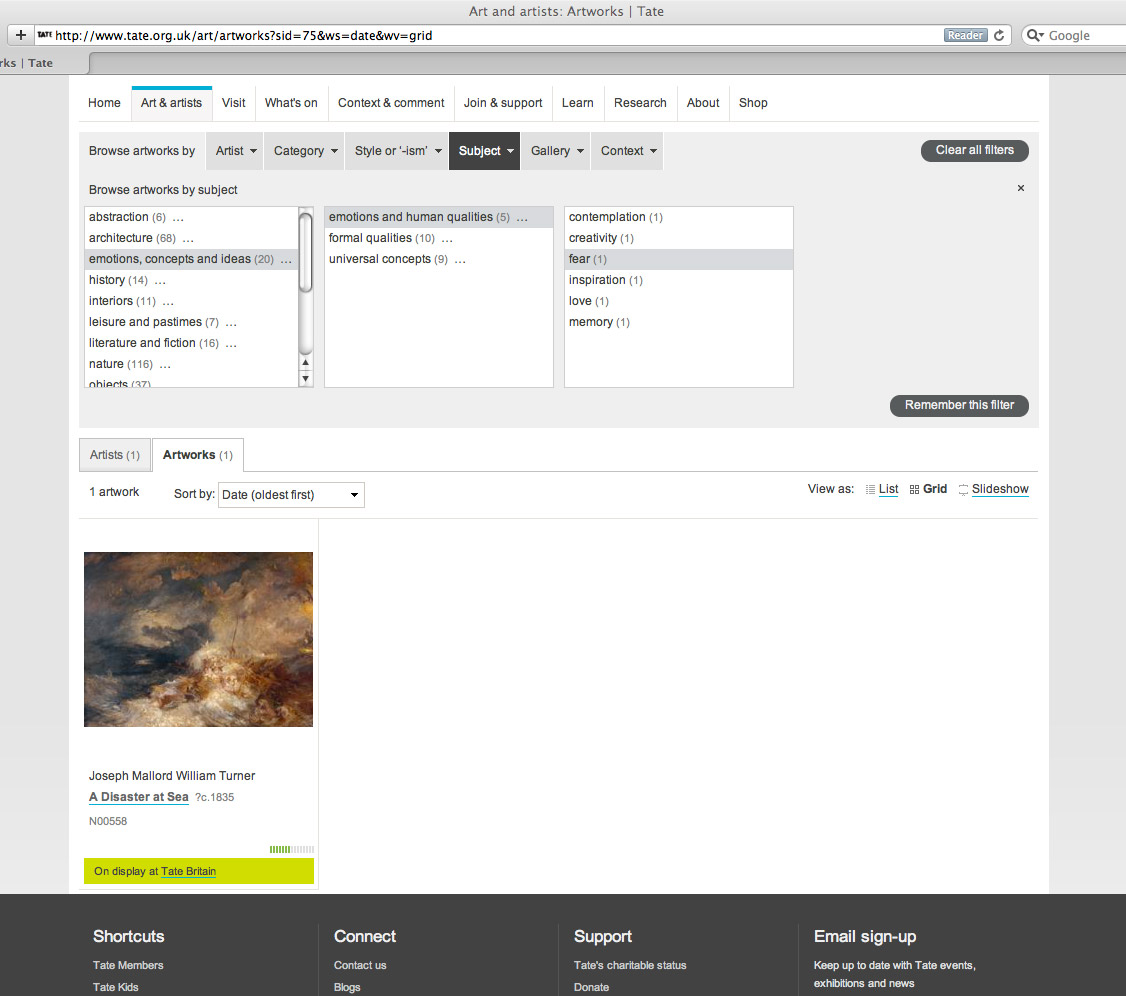Click the subject list scrollbar thumb
This screenshot has height=996, width=1126.
305,253
